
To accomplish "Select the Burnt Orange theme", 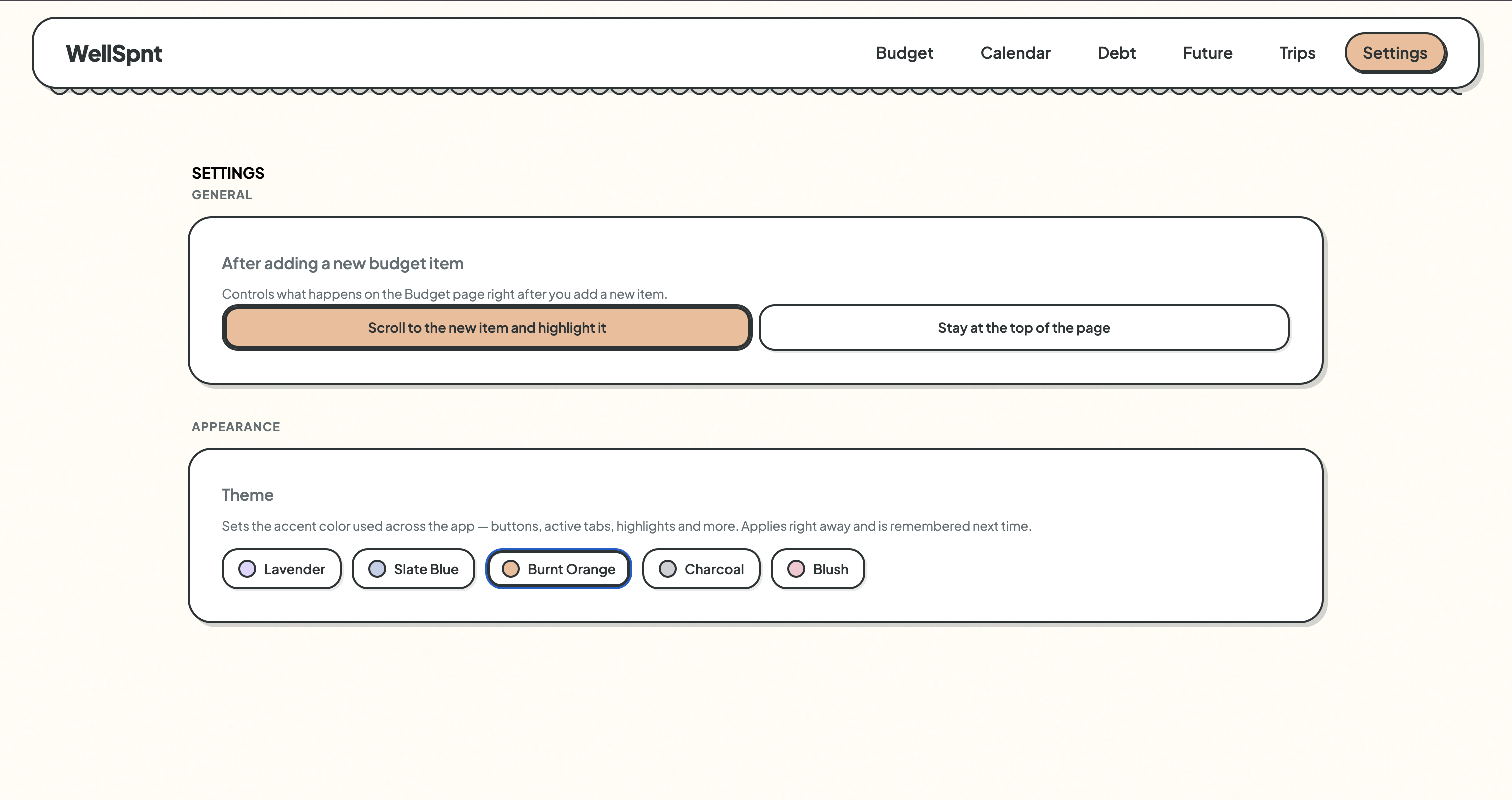I will 559,568.
